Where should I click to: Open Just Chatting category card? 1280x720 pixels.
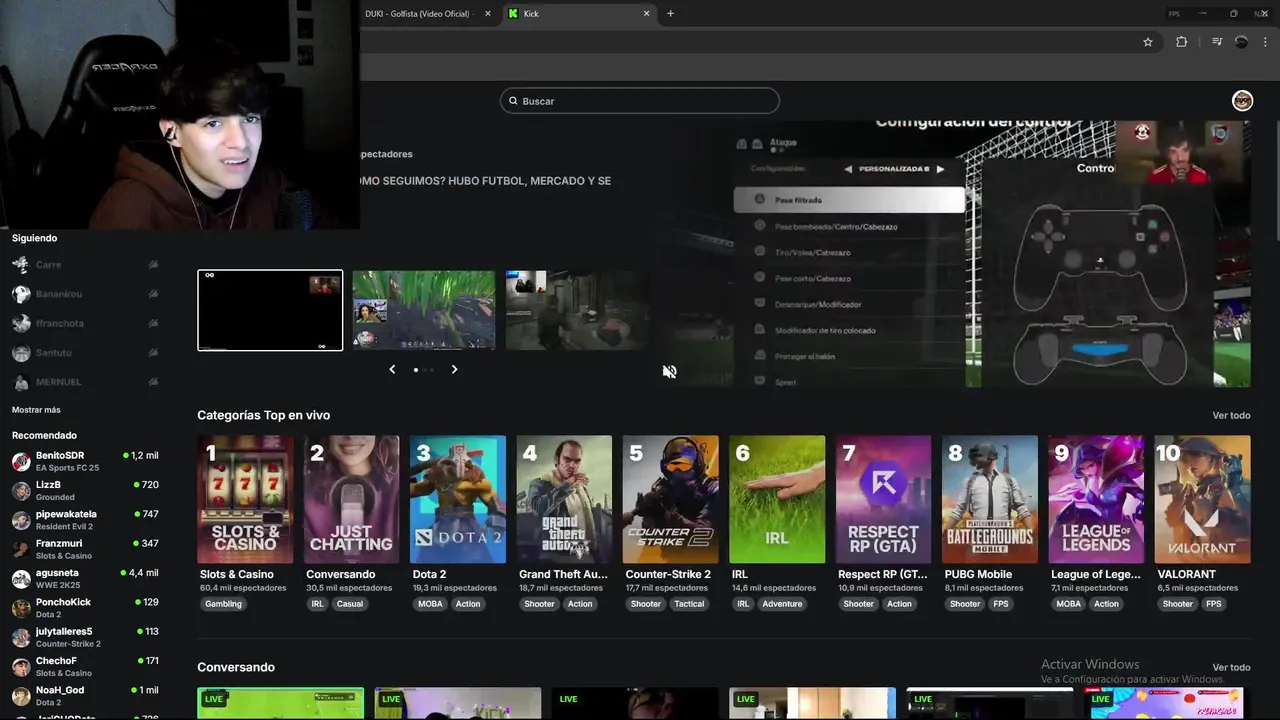point(351,499)
